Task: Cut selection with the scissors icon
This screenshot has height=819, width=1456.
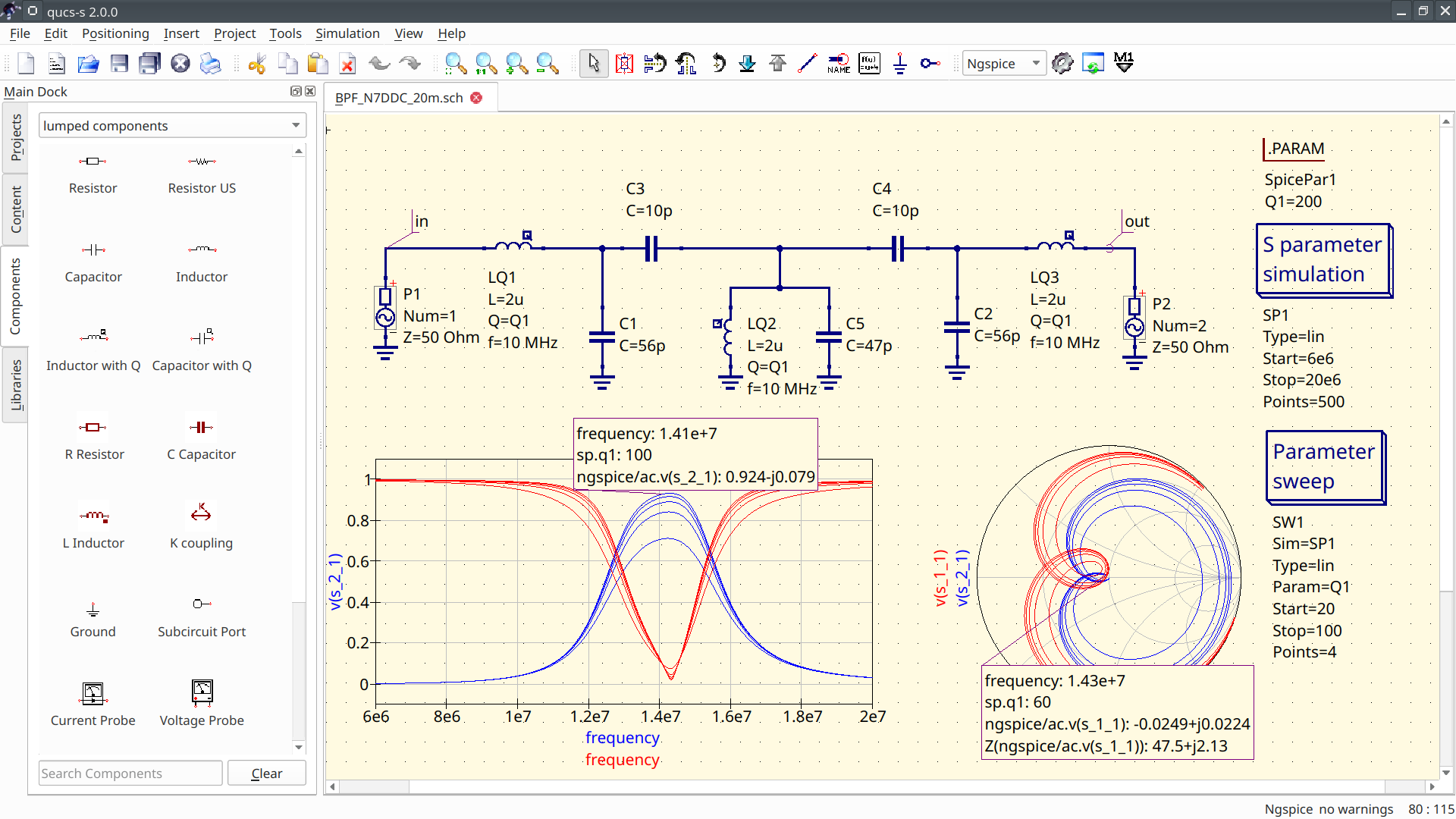Action: coord(257,64)
